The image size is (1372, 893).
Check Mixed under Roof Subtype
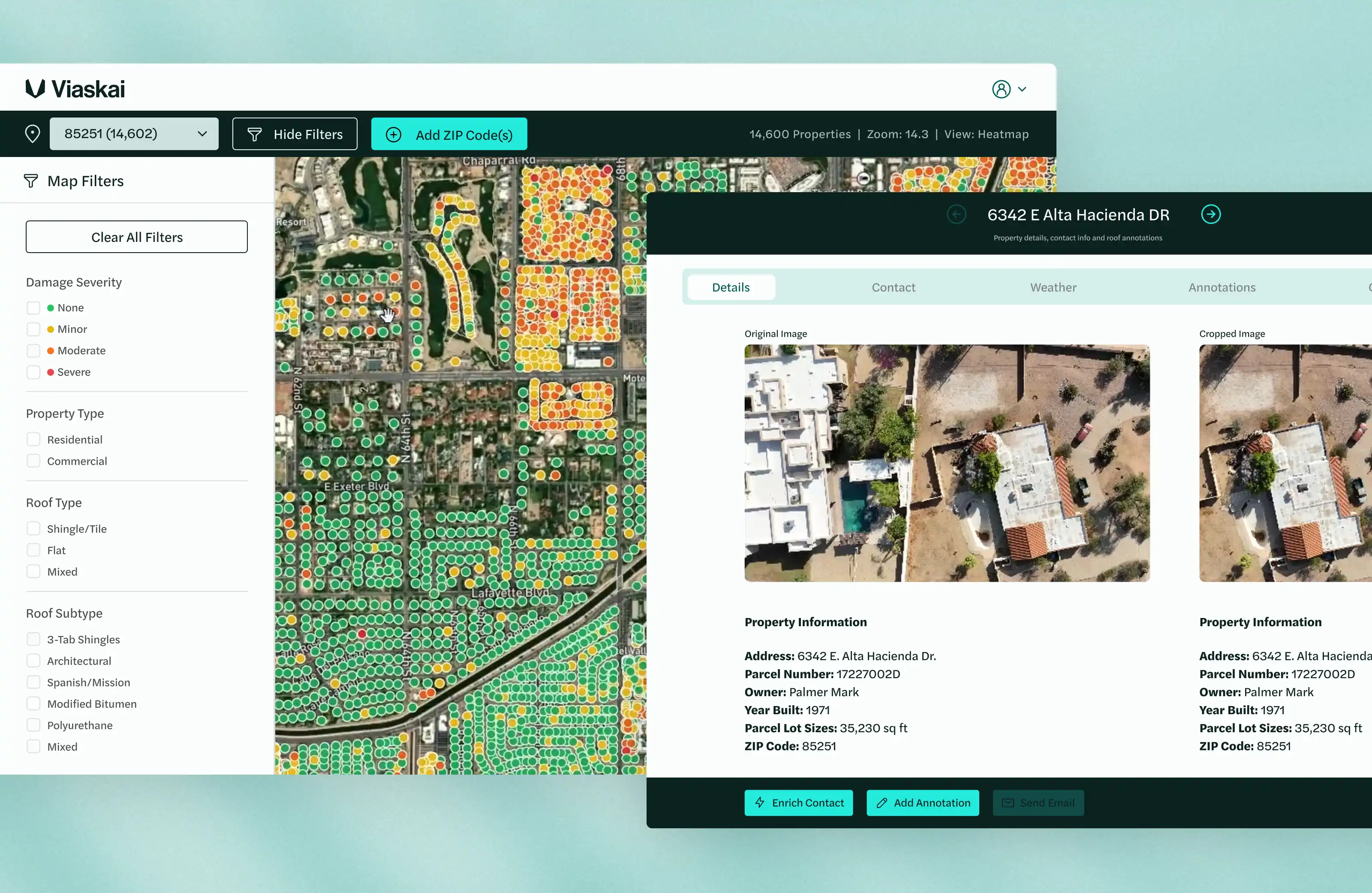point(33,746)
